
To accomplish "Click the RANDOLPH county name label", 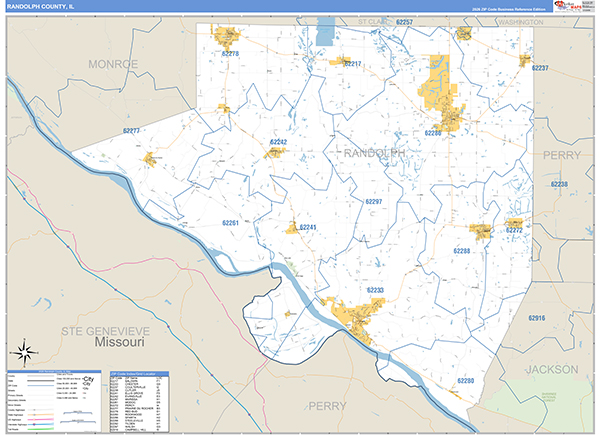I will [375, 153].
